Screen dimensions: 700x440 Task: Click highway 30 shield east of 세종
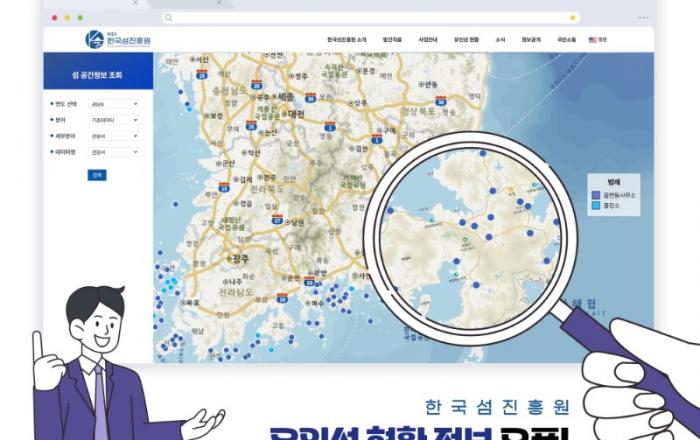(310, 97)
